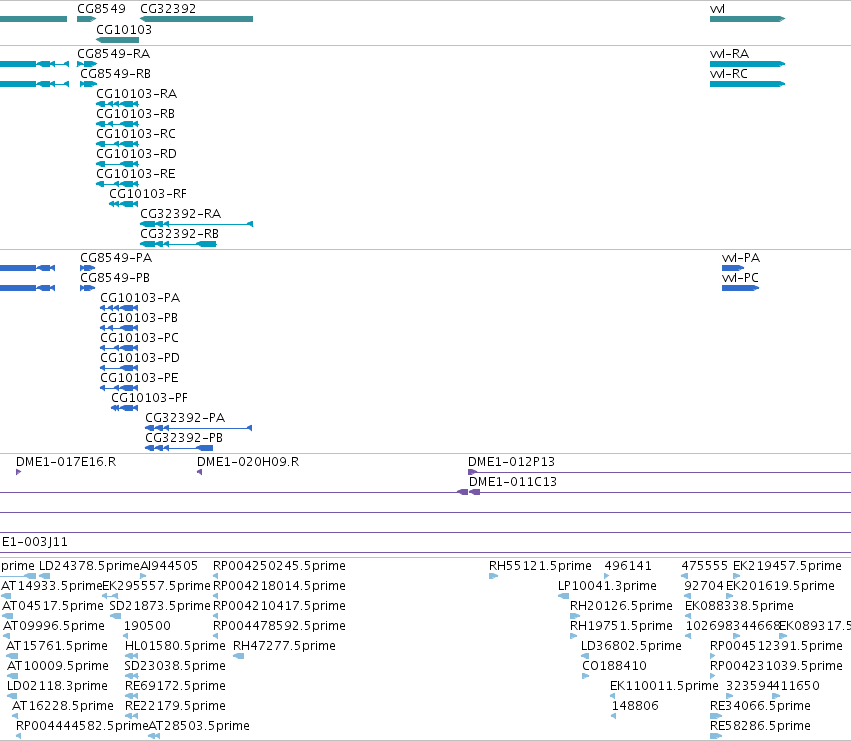Click the CG8549 gene label
Screen dimensions: 851x741
click(x=101, y=9)
